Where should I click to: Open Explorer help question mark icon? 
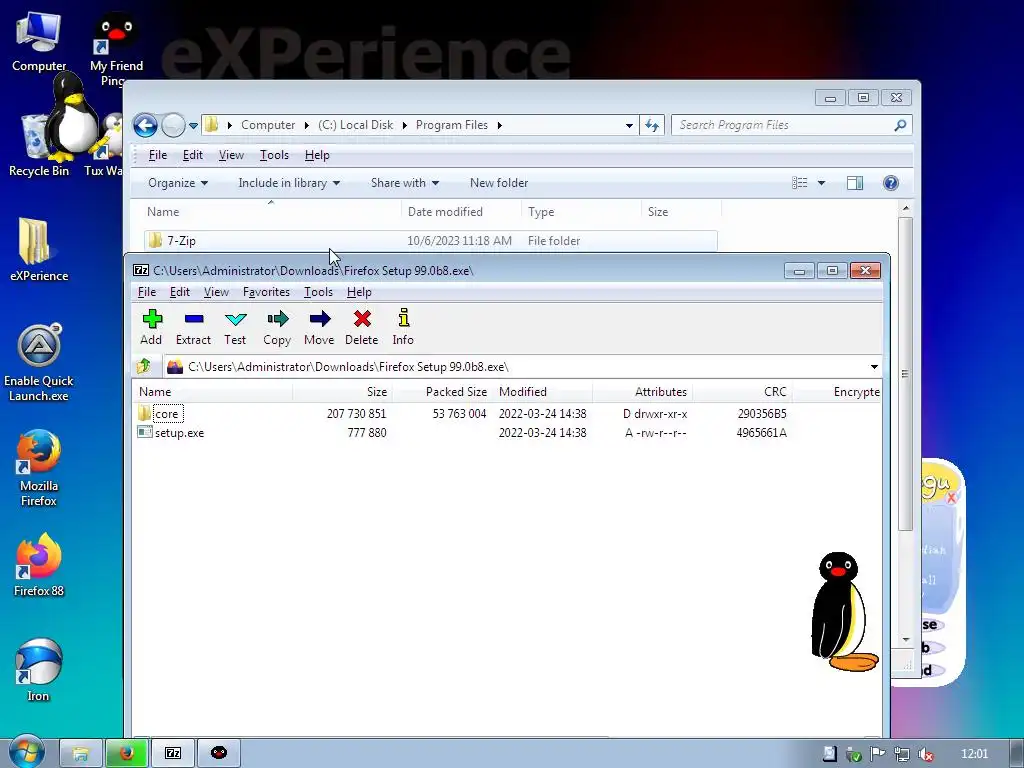(x=891, y=183)
